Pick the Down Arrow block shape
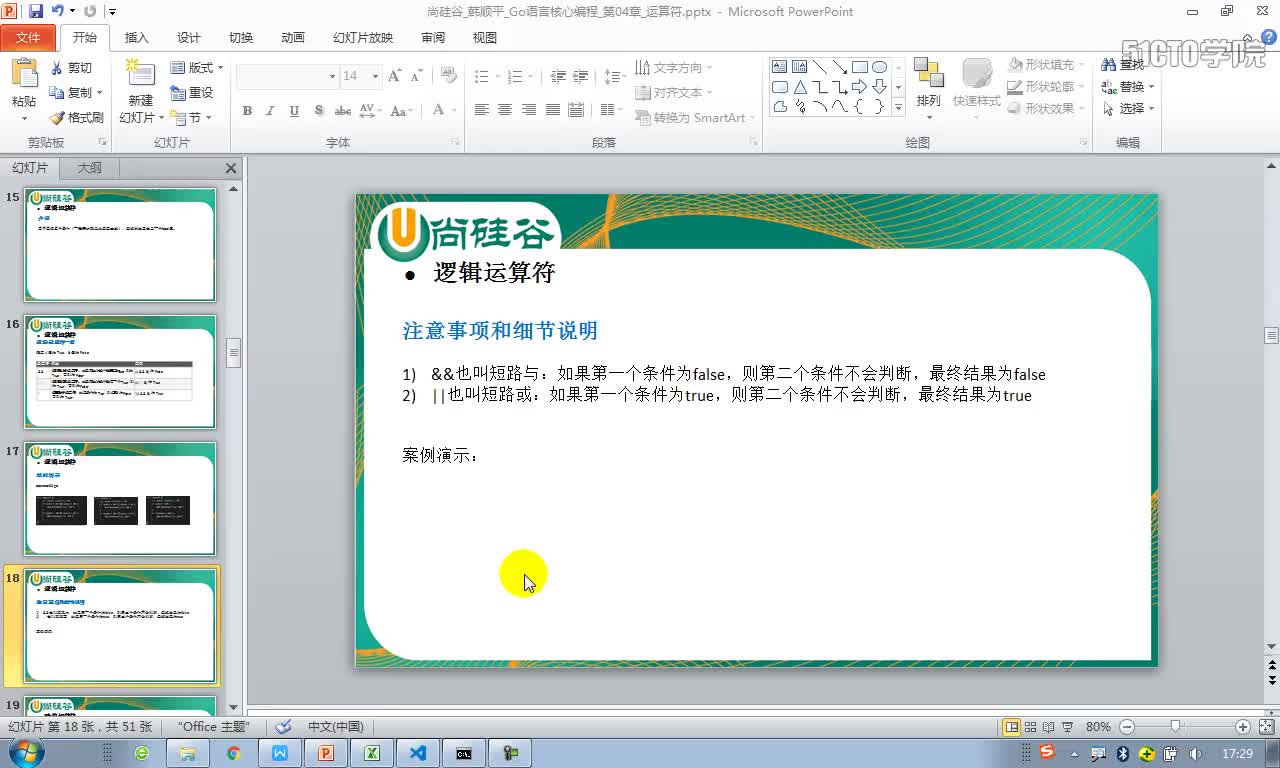Screen dimensions: 1280x768 pos(880,87)
